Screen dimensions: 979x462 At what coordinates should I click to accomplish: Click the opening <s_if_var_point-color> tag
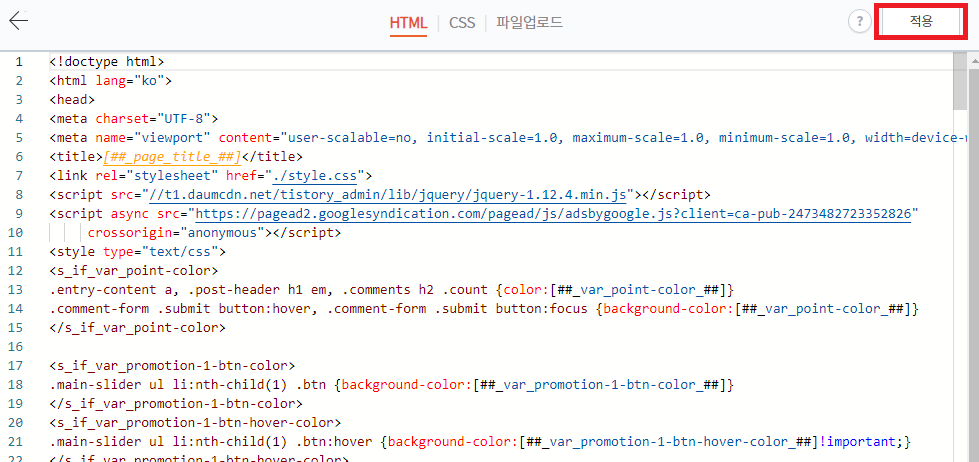tap(134, 271)
